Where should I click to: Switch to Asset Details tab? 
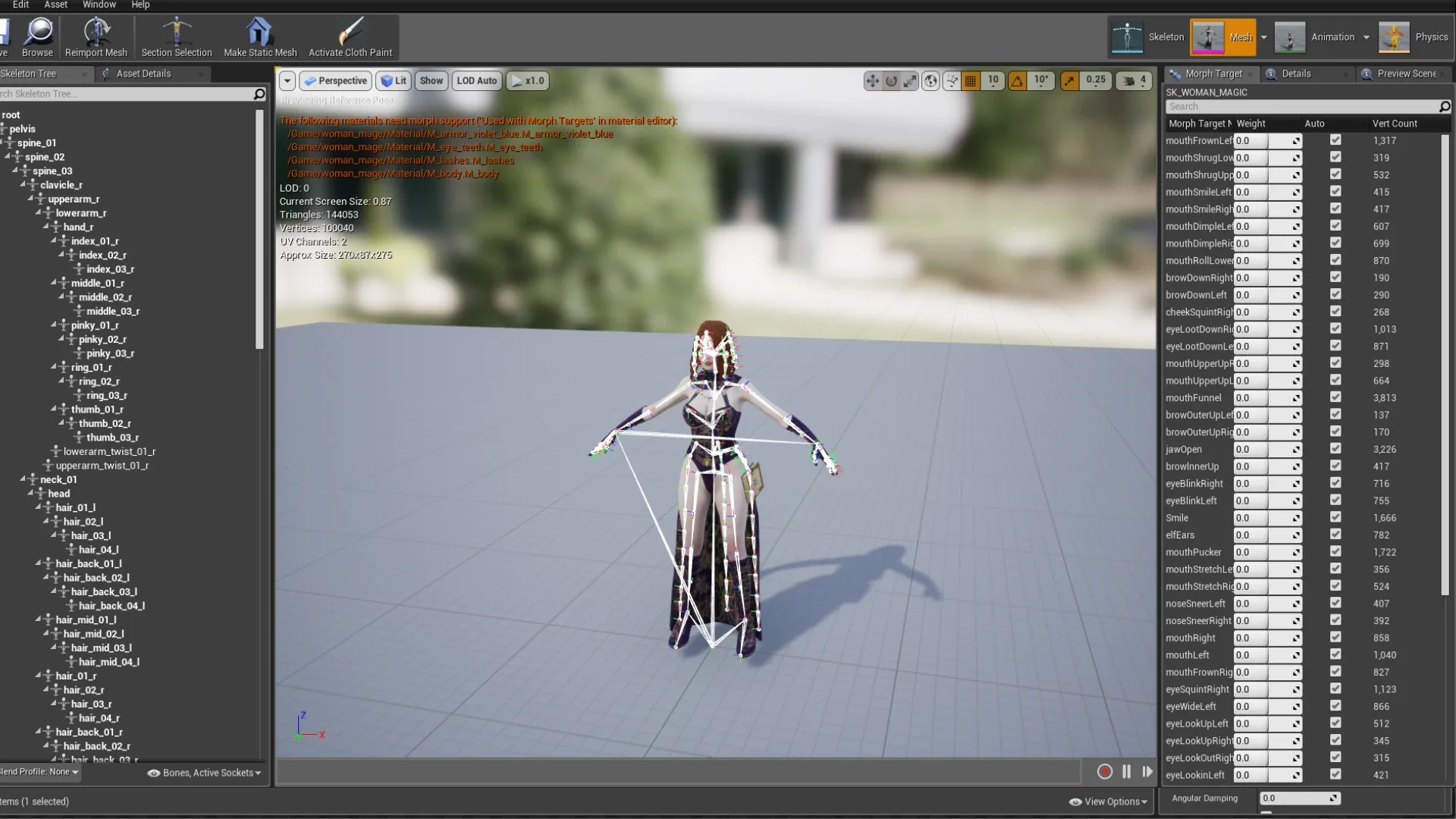pyautogui.click(x=143, y=74)
